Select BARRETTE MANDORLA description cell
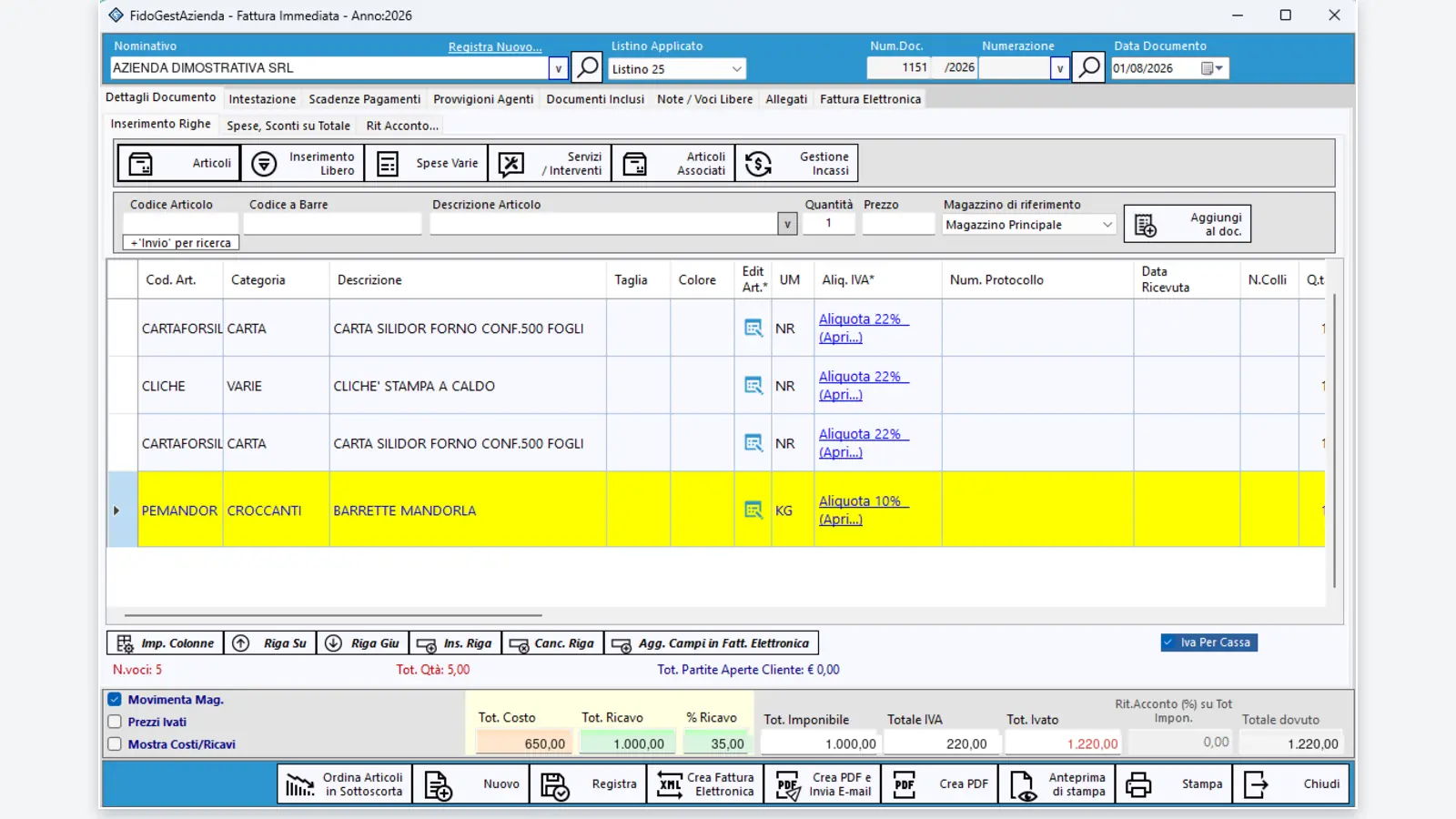Viewport: 1456px width, 819px height. point(468,511)
